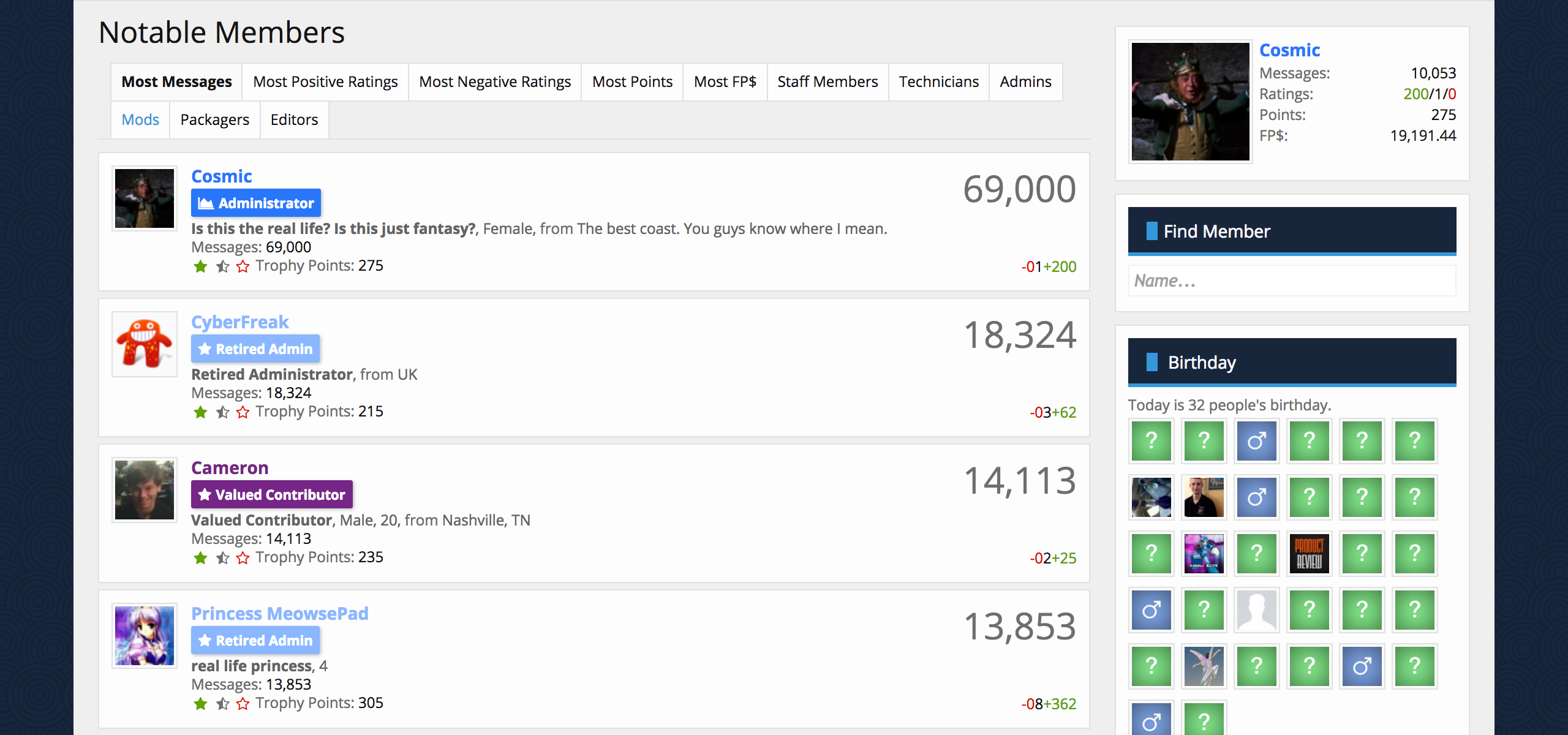This screenshot has height=735, width=1568.
Task: Open the Editors tab
Action: [x=294, y=120]
